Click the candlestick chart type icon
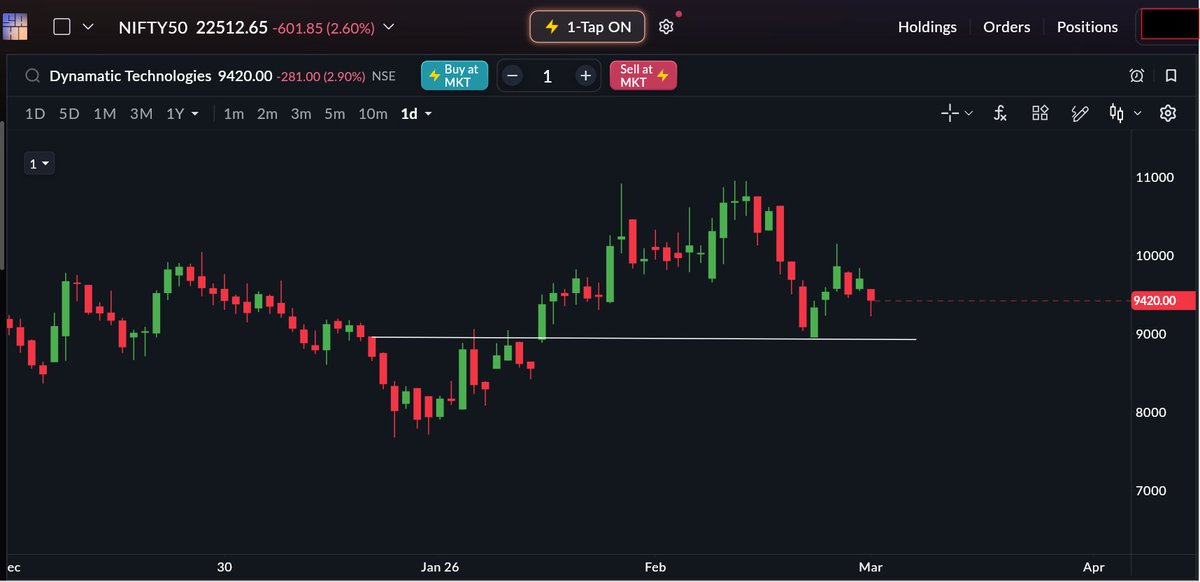This screenshot has width=1200, height=582. [x=1117, y=114]
